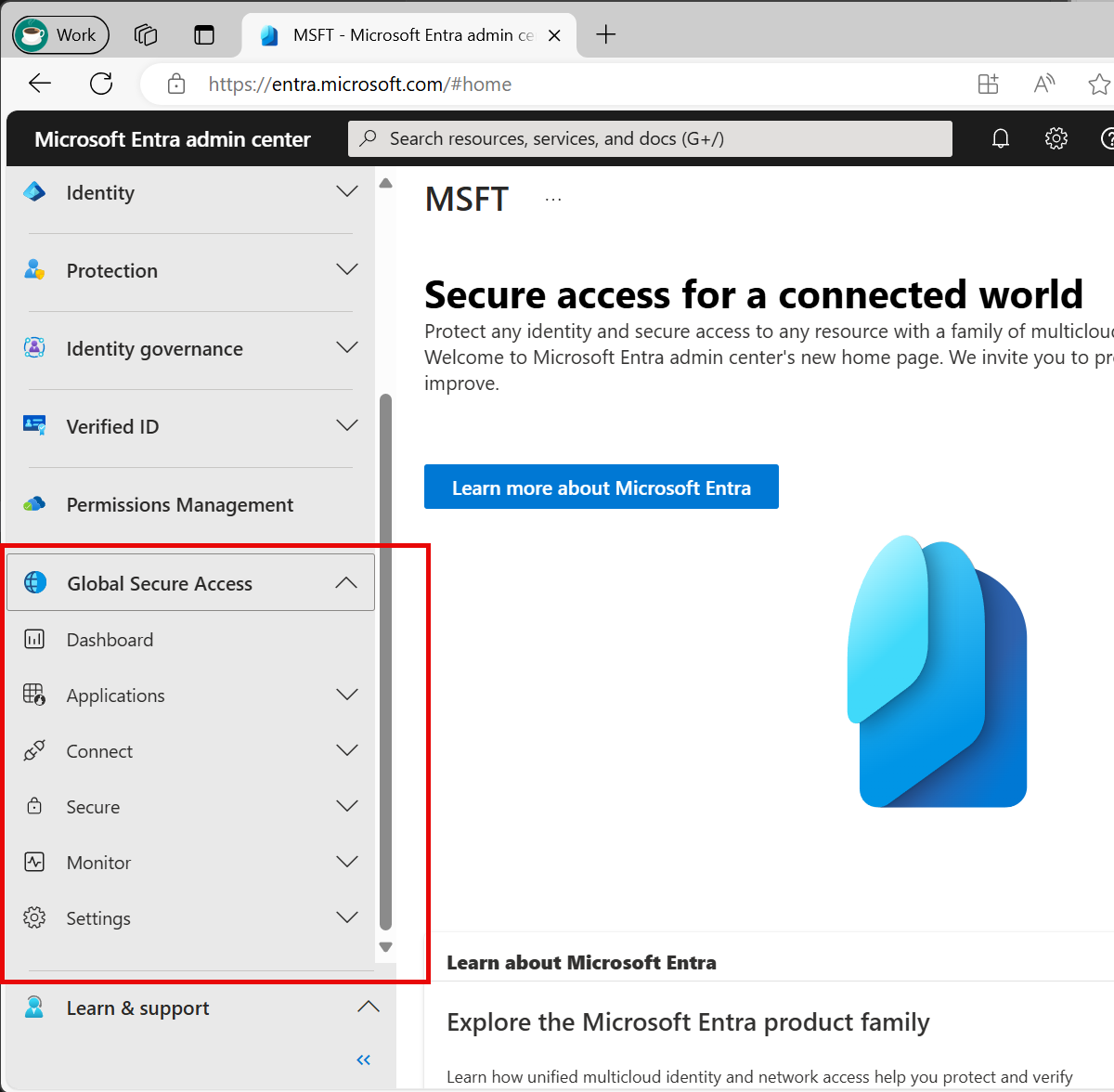This screenshot has width=1114, height=1092.
Task: Click the site information lock icon
Action: coord(176,84)
